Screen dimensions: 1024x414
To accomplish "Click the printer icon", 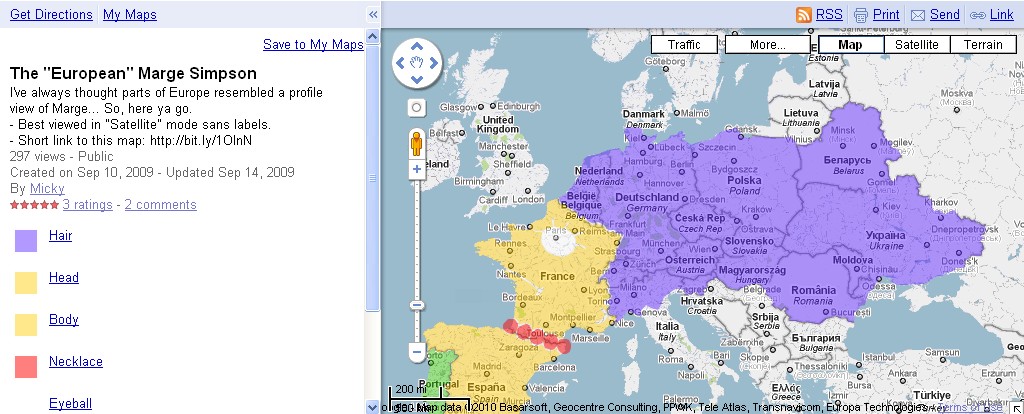I will pos(861,15).
